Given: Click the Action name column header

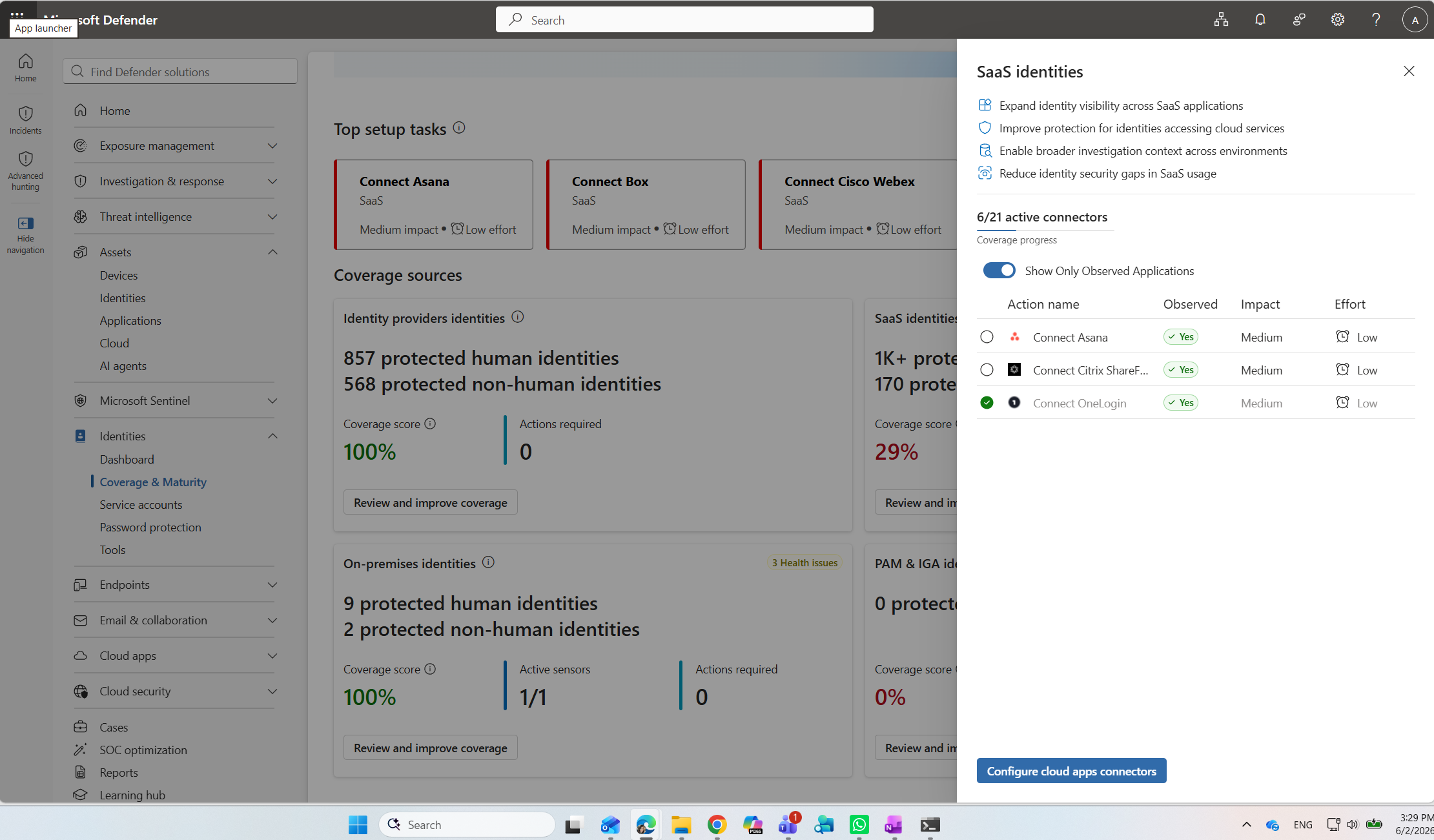Looking at the screenshot, I should (1043, 304).
